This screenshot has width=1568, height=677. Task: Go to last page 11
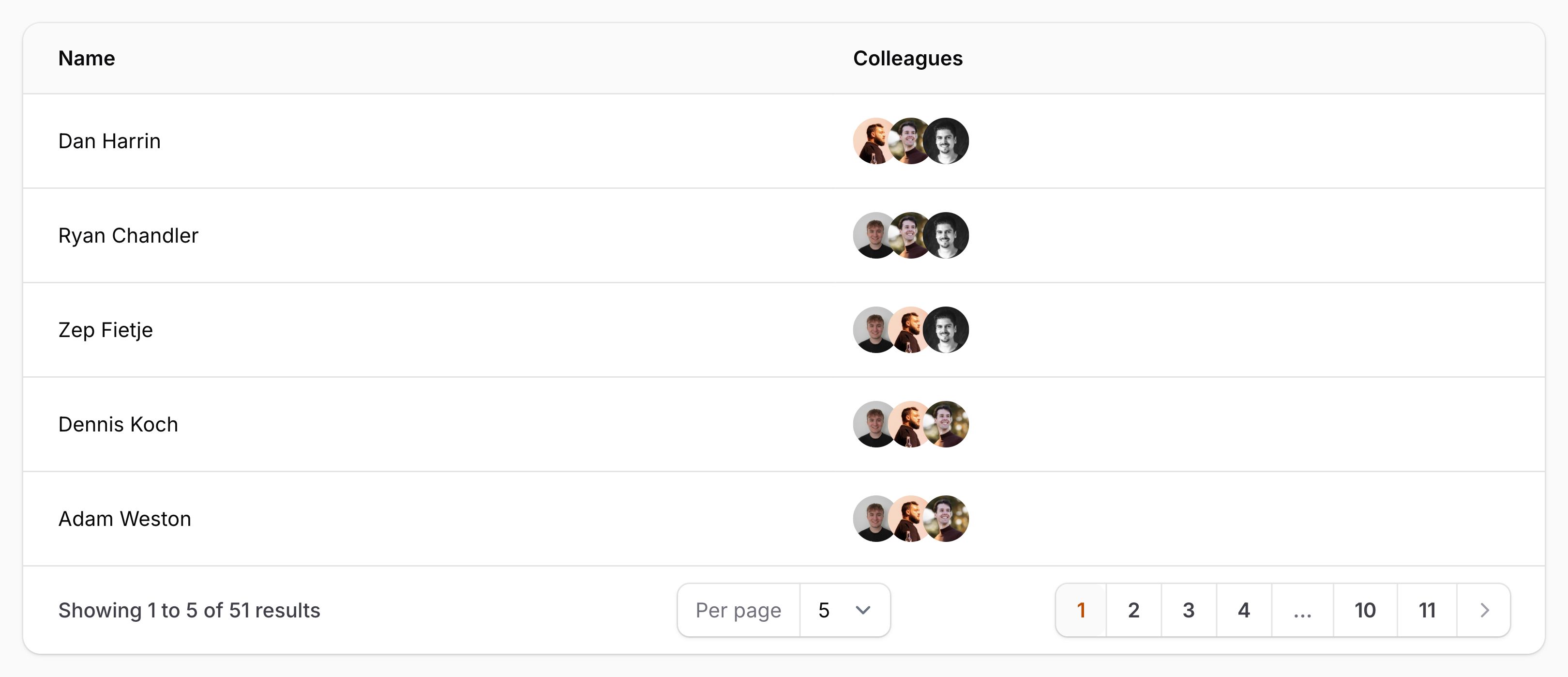(1427, 610)
